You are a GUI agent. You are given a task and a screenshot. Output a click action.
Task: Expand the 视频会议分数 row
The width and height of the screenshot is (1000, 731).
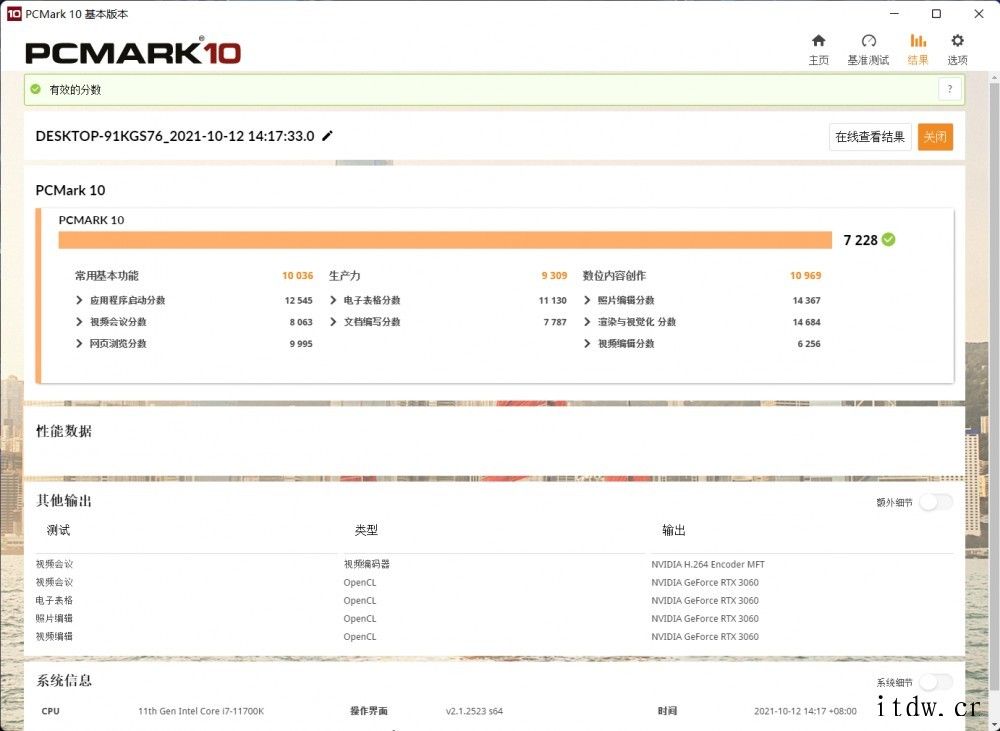coord(80,322)
